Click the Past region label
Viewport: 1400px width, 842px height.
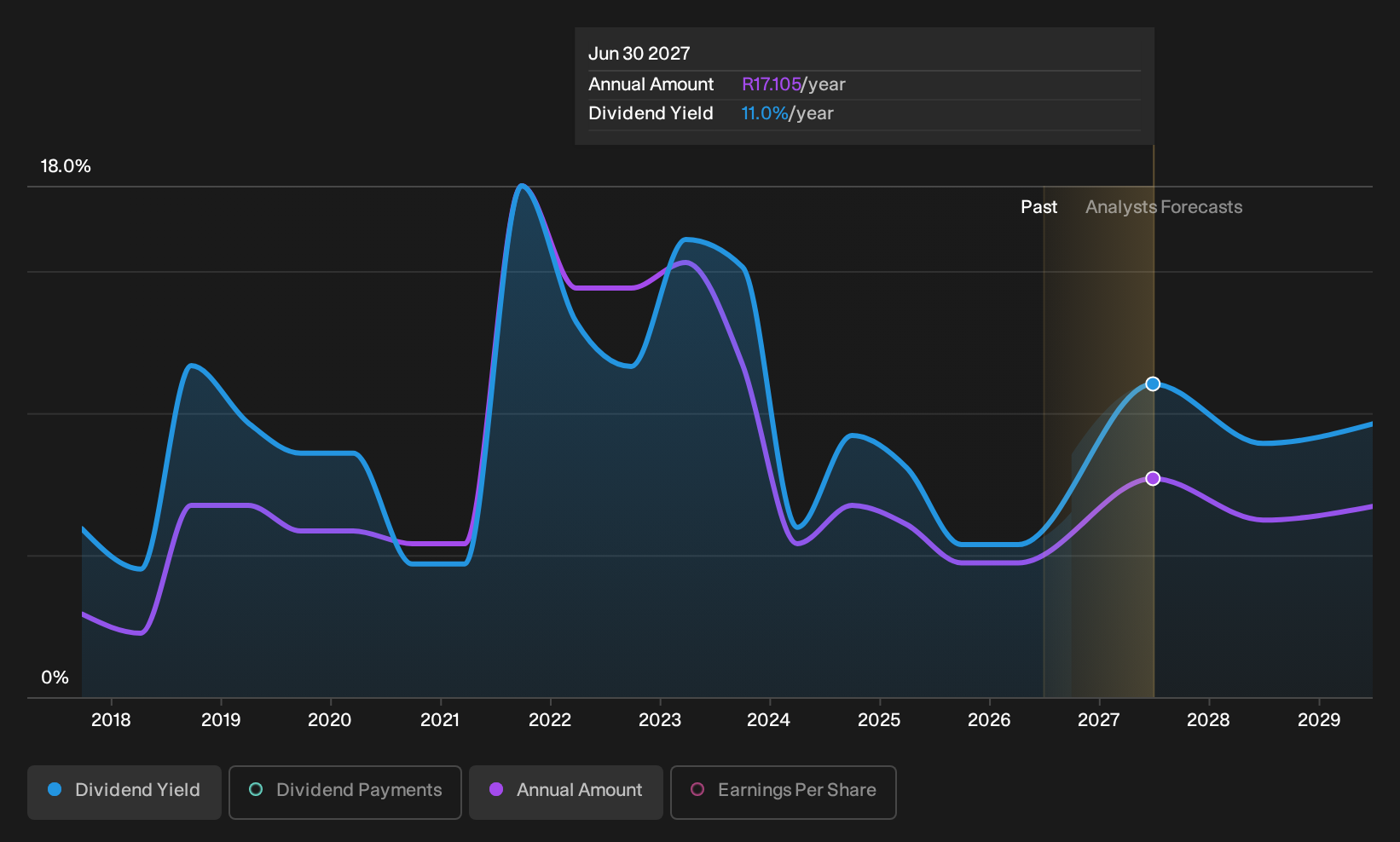point(1039,207)
